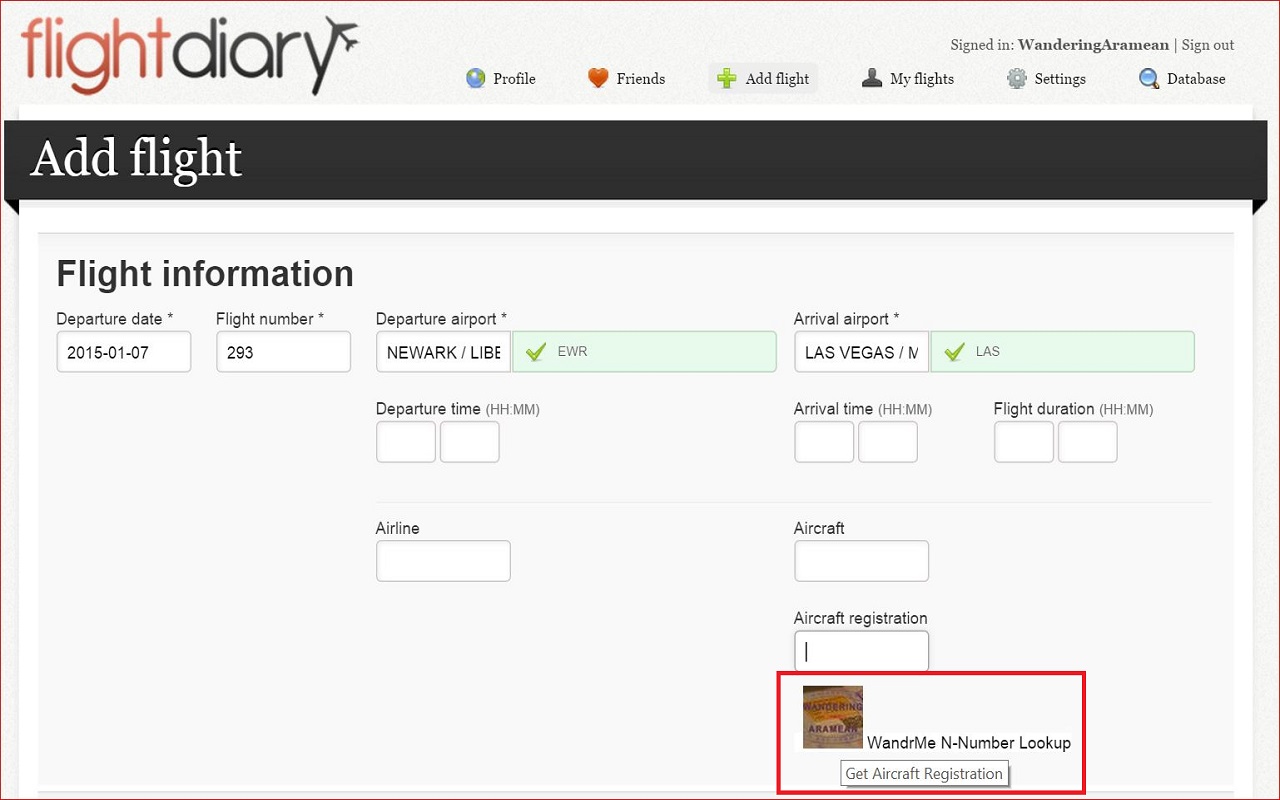The height and width of the screenshot is (800, 1280).
Task: Click the Aircraft input field
Action: pos(861,561)
